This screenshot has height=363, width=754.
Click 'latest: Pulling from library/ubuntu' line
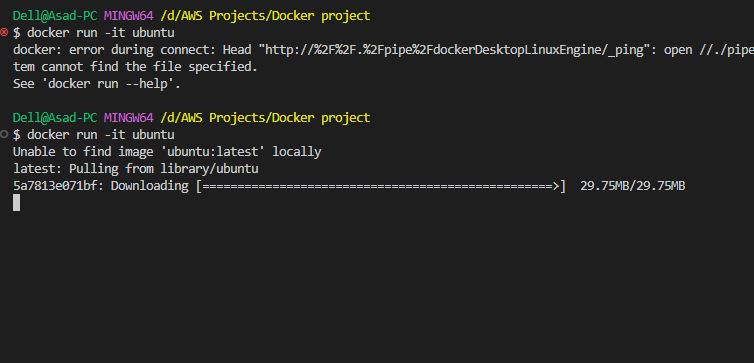(x=136, y=169)
